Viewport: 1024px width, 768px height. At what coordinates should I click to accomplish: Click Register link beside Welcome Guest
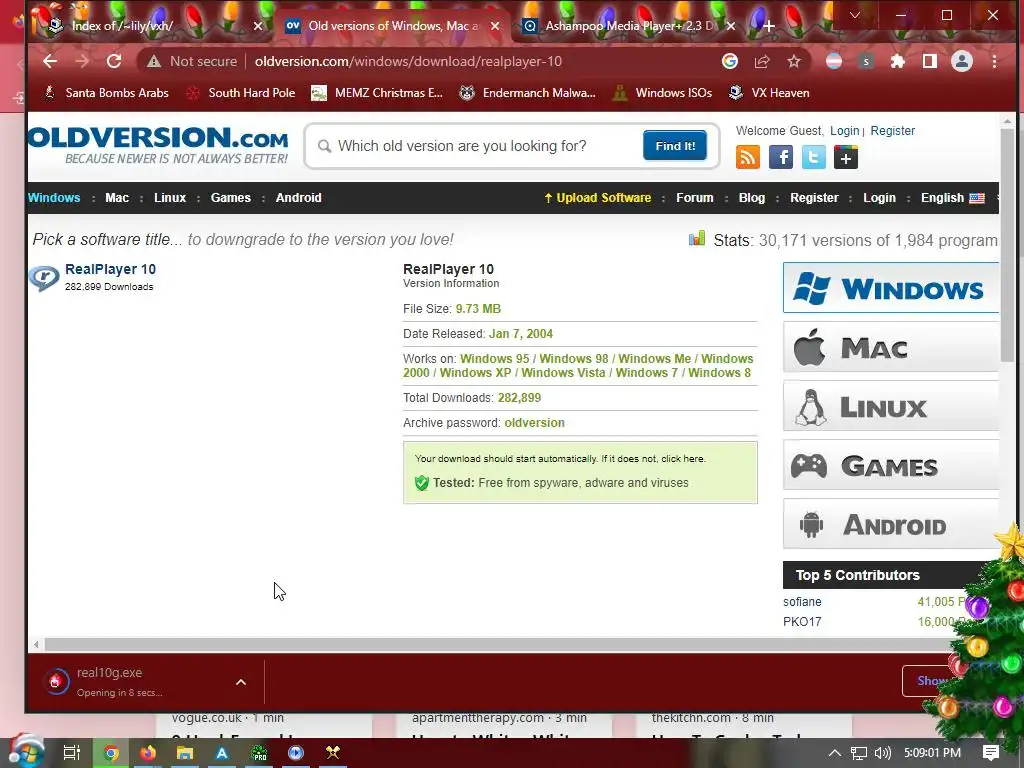point(892,131)
